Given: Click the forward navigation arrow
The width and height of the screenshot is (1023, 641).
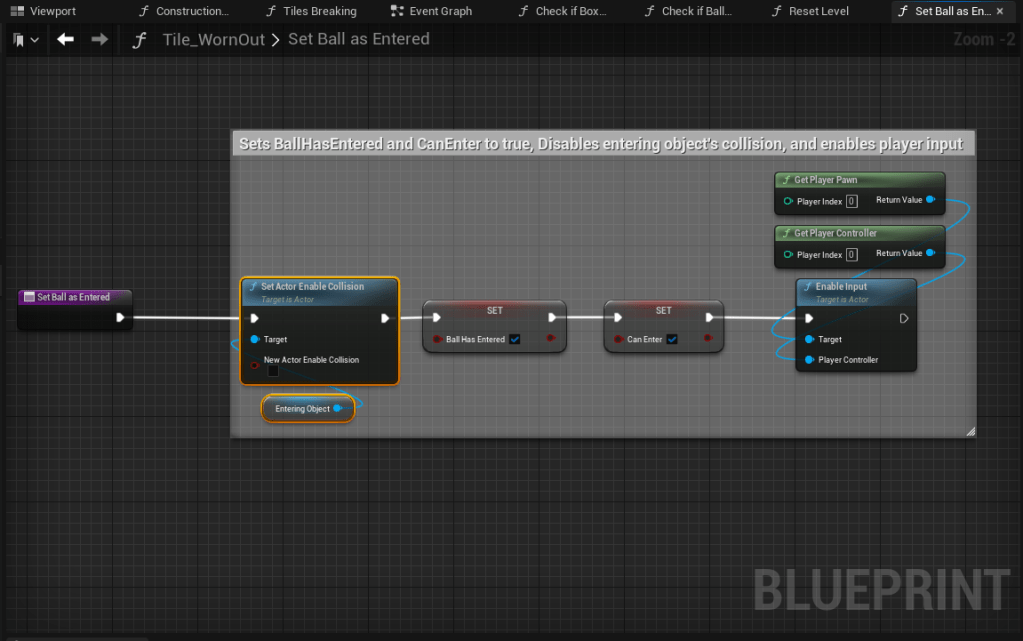Looking at the screenshot, I should [x=99, y=40].
